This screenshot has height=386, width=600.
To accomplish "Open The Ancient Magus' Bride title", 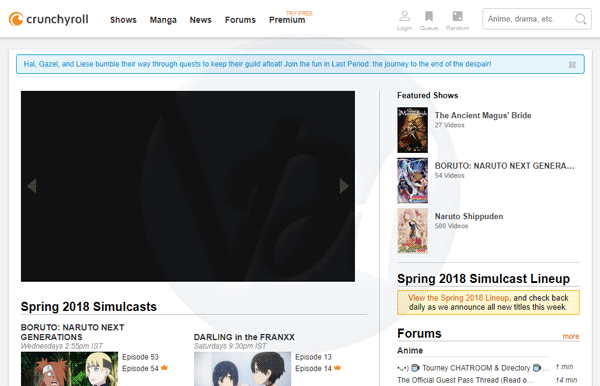I will tap(483, 115).
